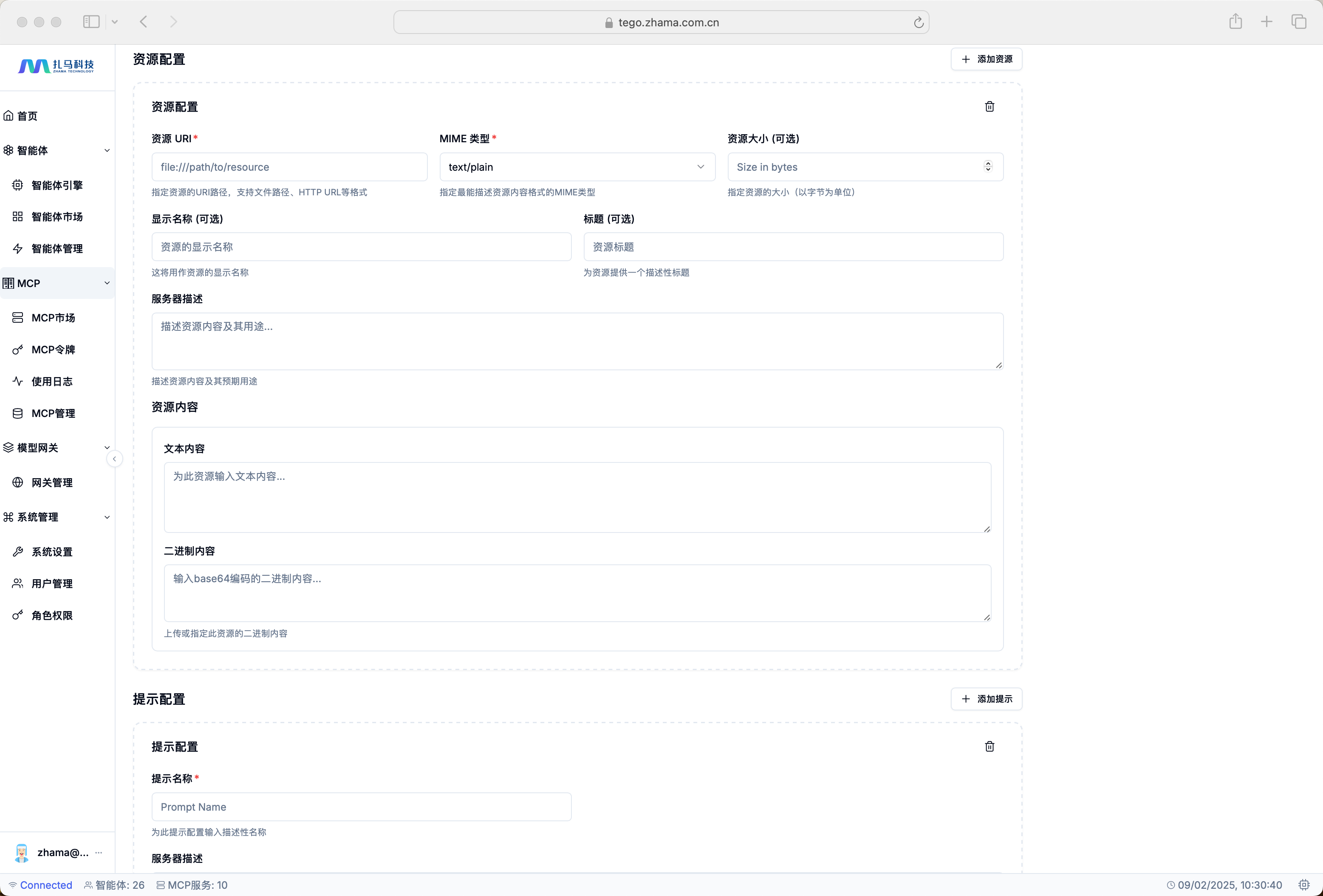Image resolution: width=1323 pixels, height=896 pixels.
Task: Click the 添加资源 button
Action: 986,59
